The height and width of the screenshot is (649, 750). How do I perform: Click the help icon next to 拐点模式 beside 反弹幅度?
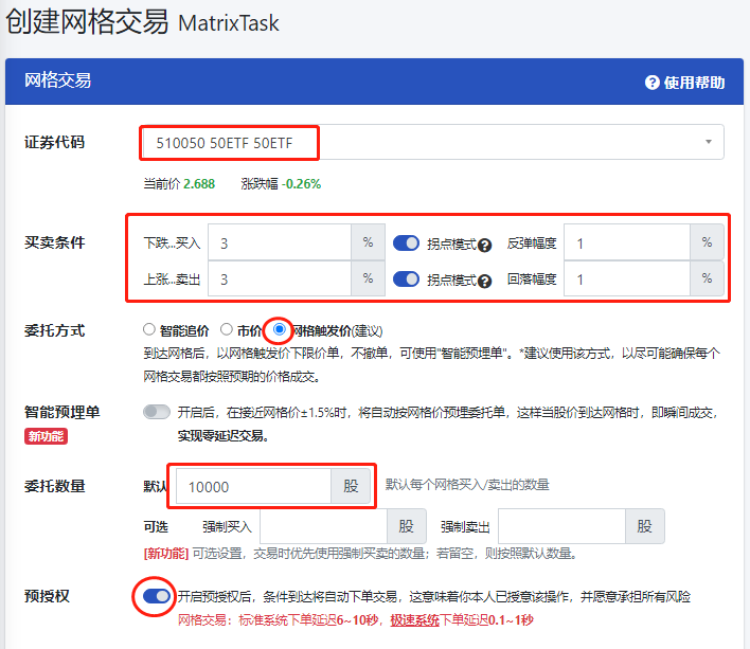(485, 245)
